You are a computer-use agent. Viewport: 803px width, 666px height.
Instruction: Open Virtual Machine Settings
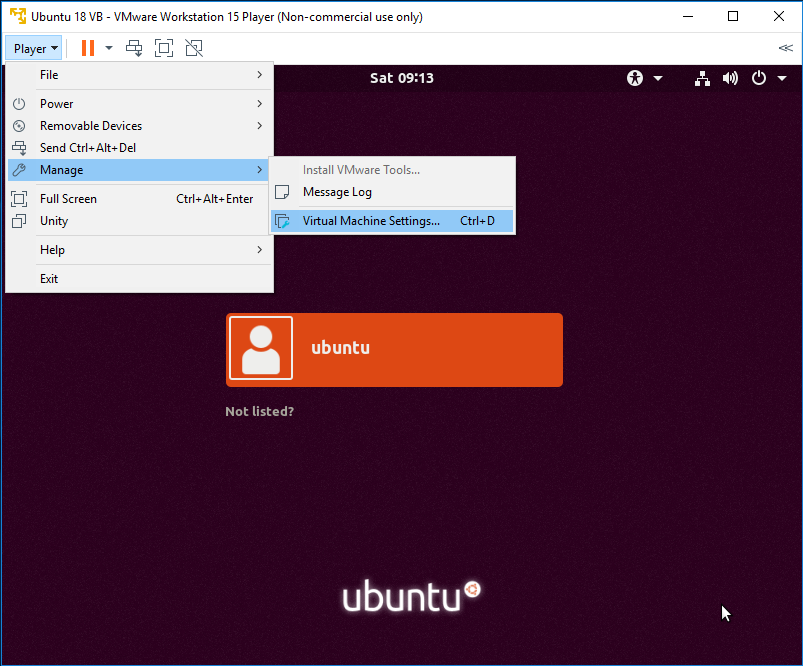(x=392, y=221)
